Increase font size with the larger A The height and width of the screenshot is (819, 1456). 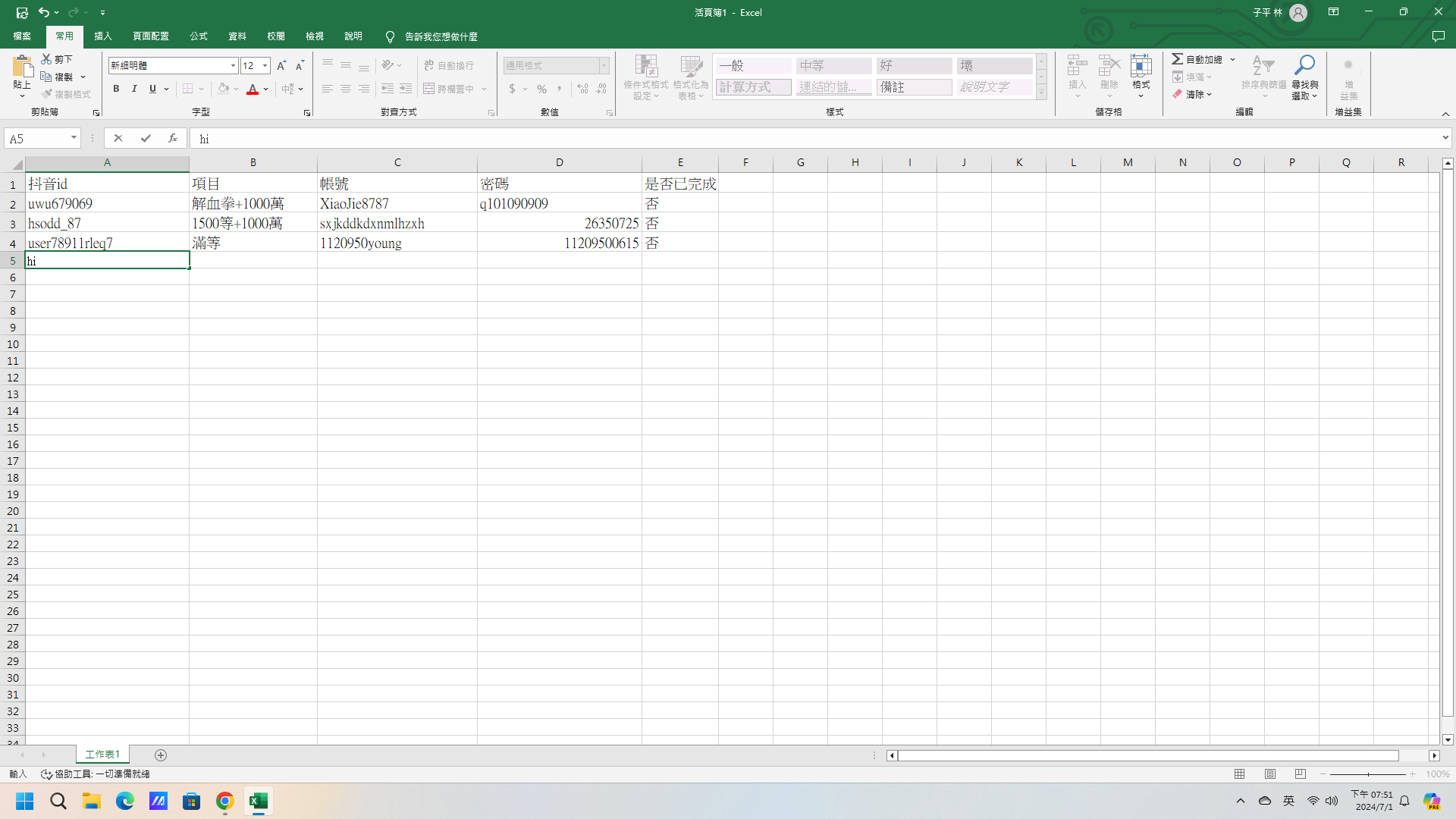coord(281,66)
